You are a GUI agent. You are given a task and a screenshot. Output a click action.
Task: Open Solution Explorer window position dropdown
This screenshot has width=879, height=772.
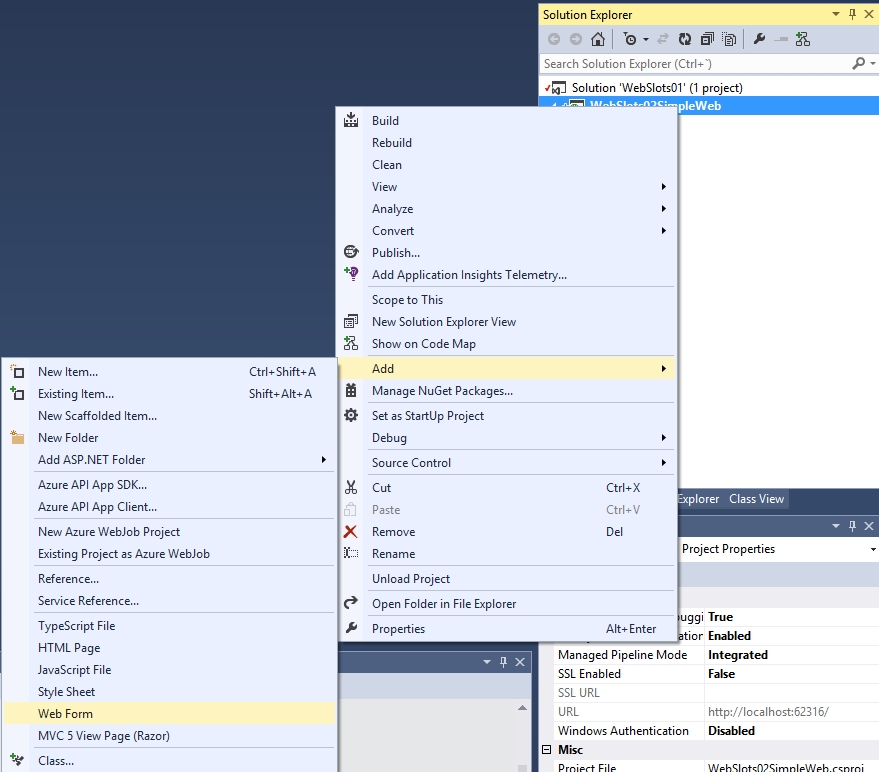(836, 15)
